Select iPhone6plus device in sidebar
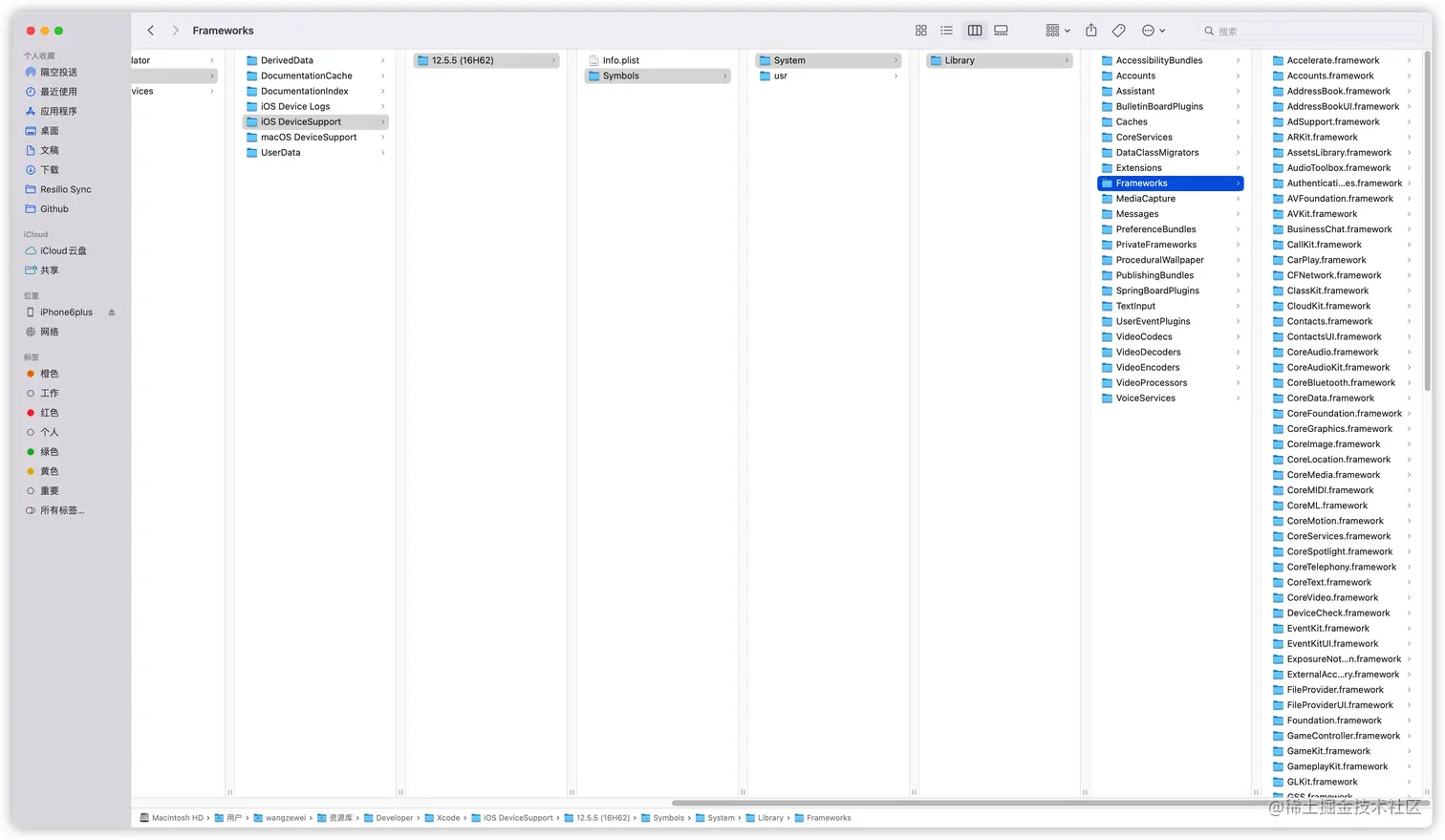The height and width of the screenshot is (840, 1445). [x=65, y=312]
